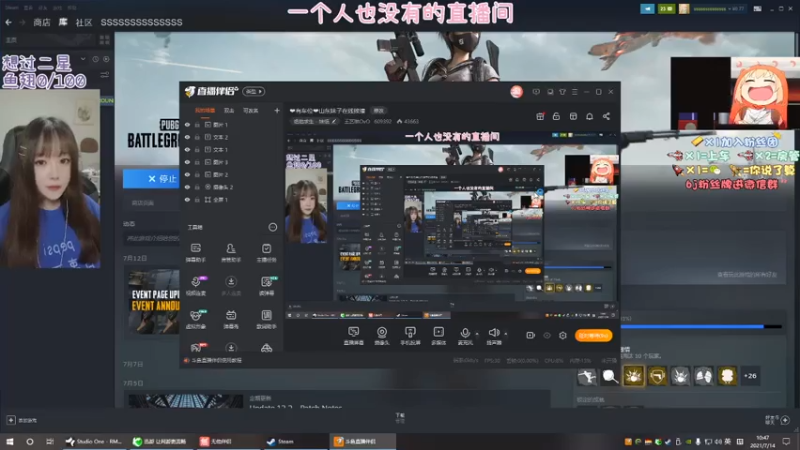Open the Windows Start menu

coord(9,441)
